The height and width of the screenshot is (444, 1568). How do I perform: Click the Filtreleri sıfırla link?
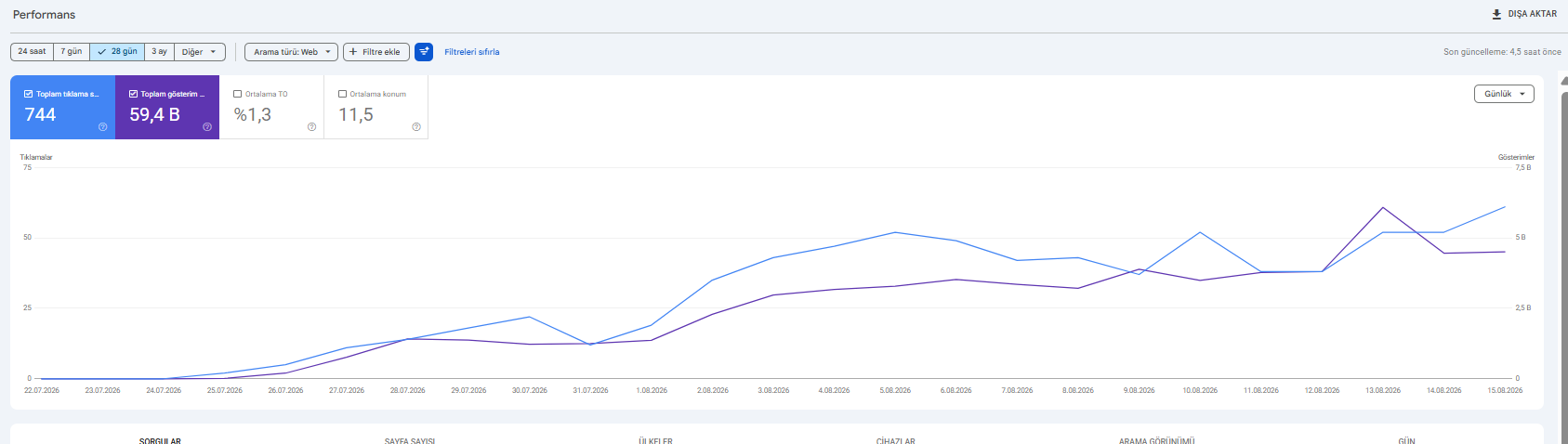click(472, 52)
